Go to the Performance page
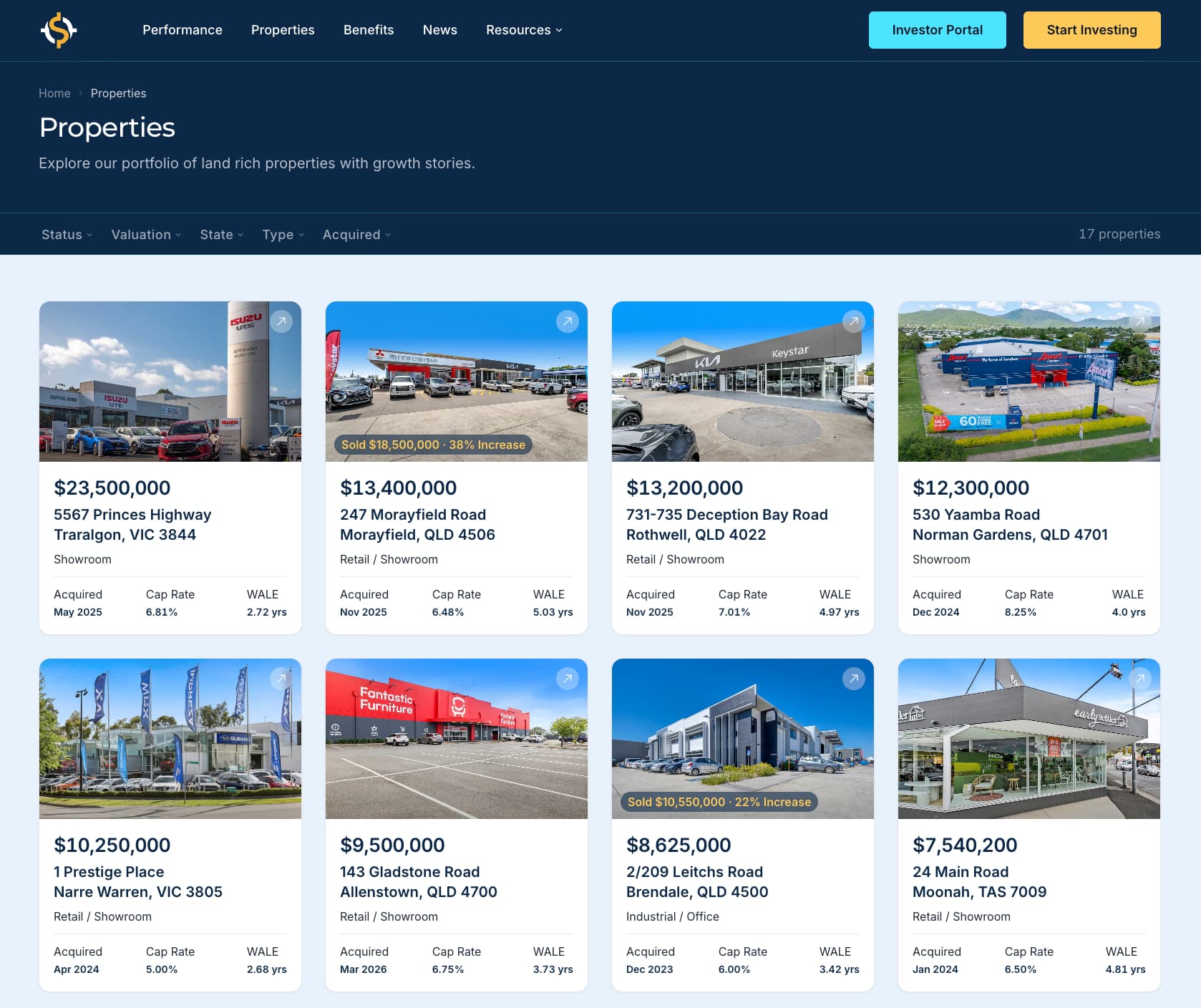 pyautogui.click(x=183, y=30)
